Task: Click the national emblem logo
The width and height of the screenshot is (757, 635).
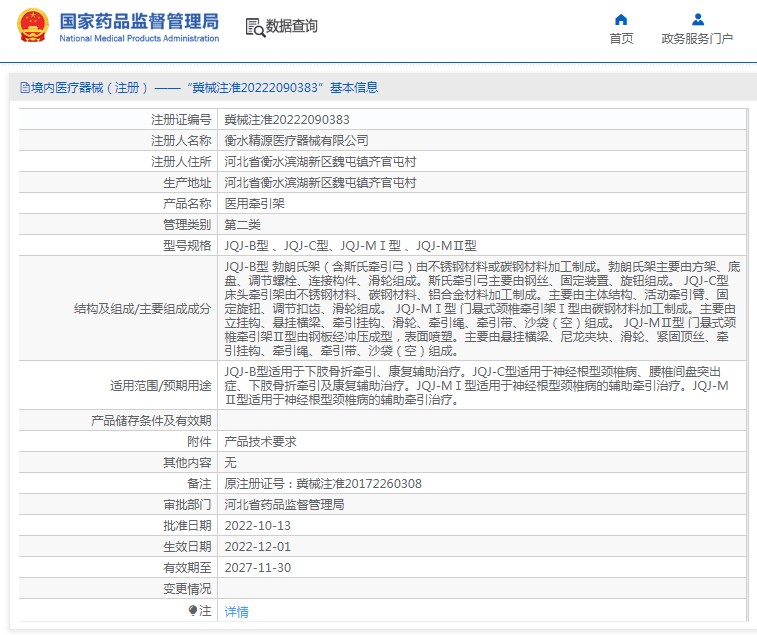Action: [x=33, y=26]
